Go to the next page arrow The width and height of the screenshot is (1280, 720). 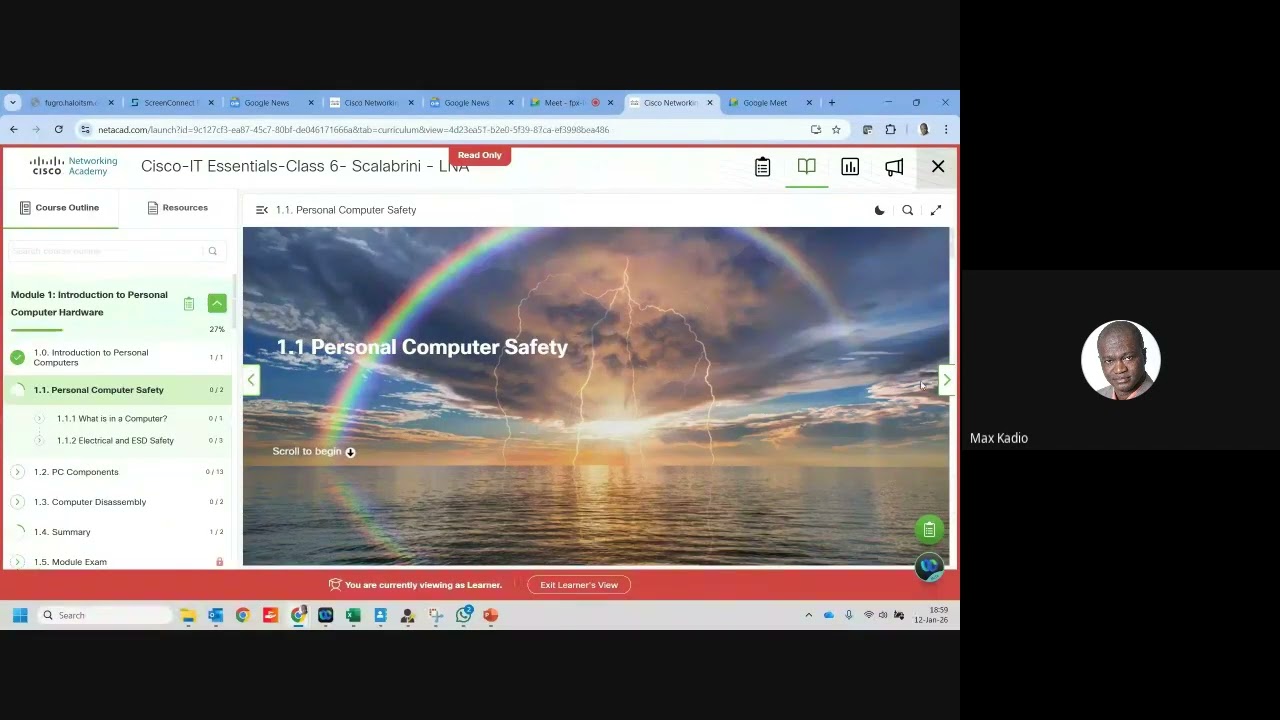pos(946,380)
